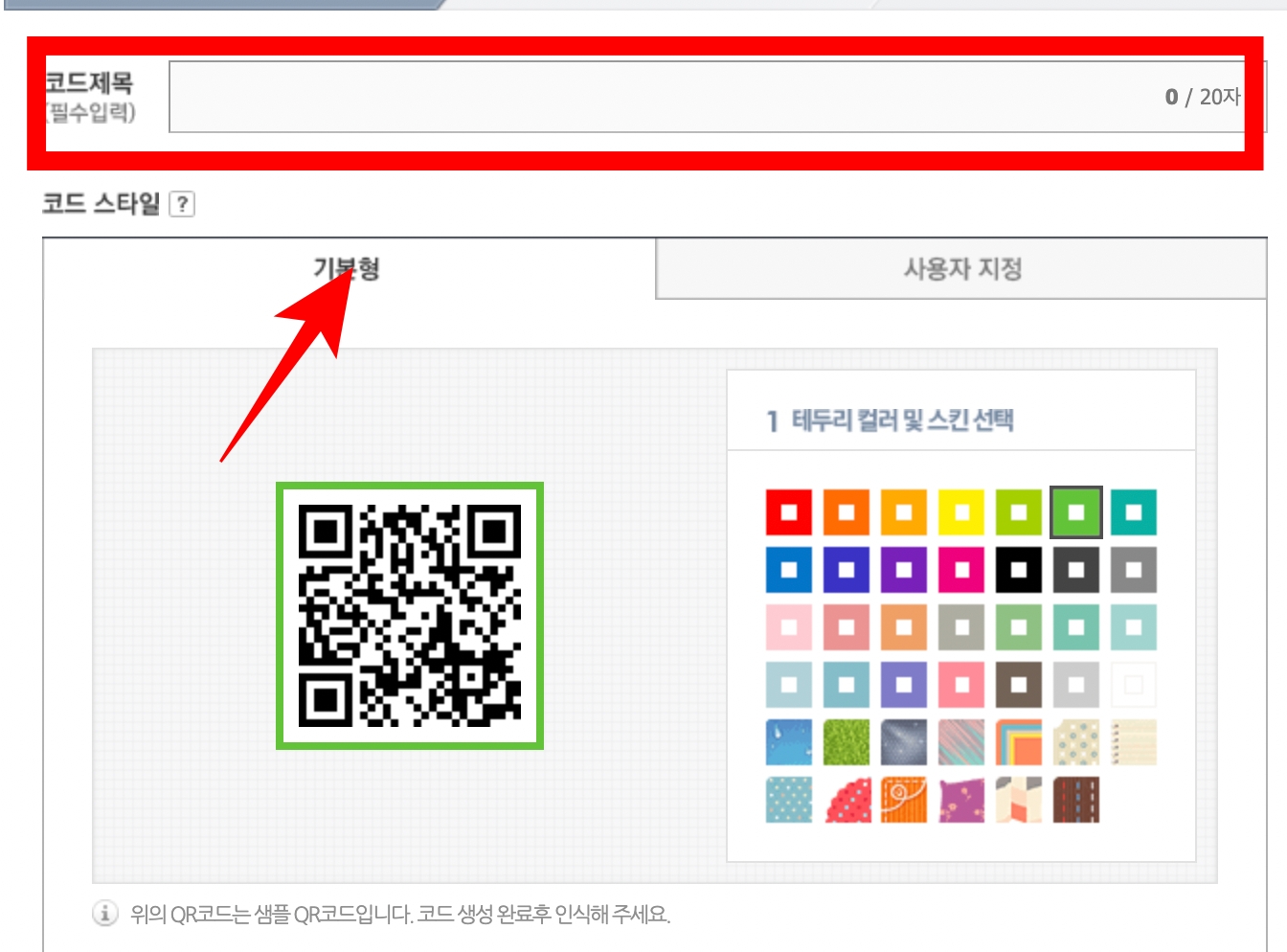Switch to the 기본형 tab
Image resolution: width=1287 pixels, height=952 pixels.
pos(350,268)
